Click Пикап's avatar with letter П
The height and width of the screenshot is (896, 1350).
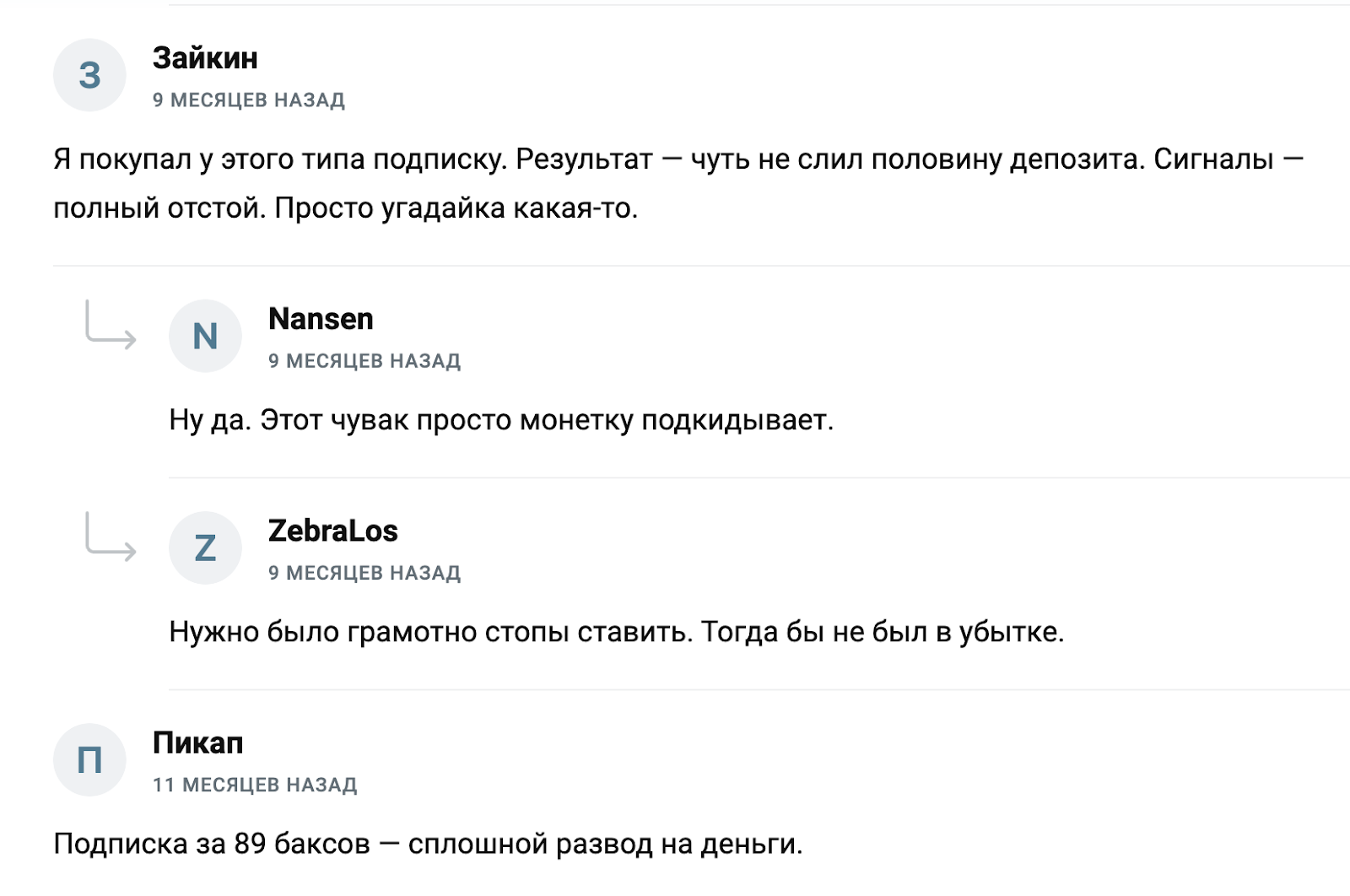[89, 759]
